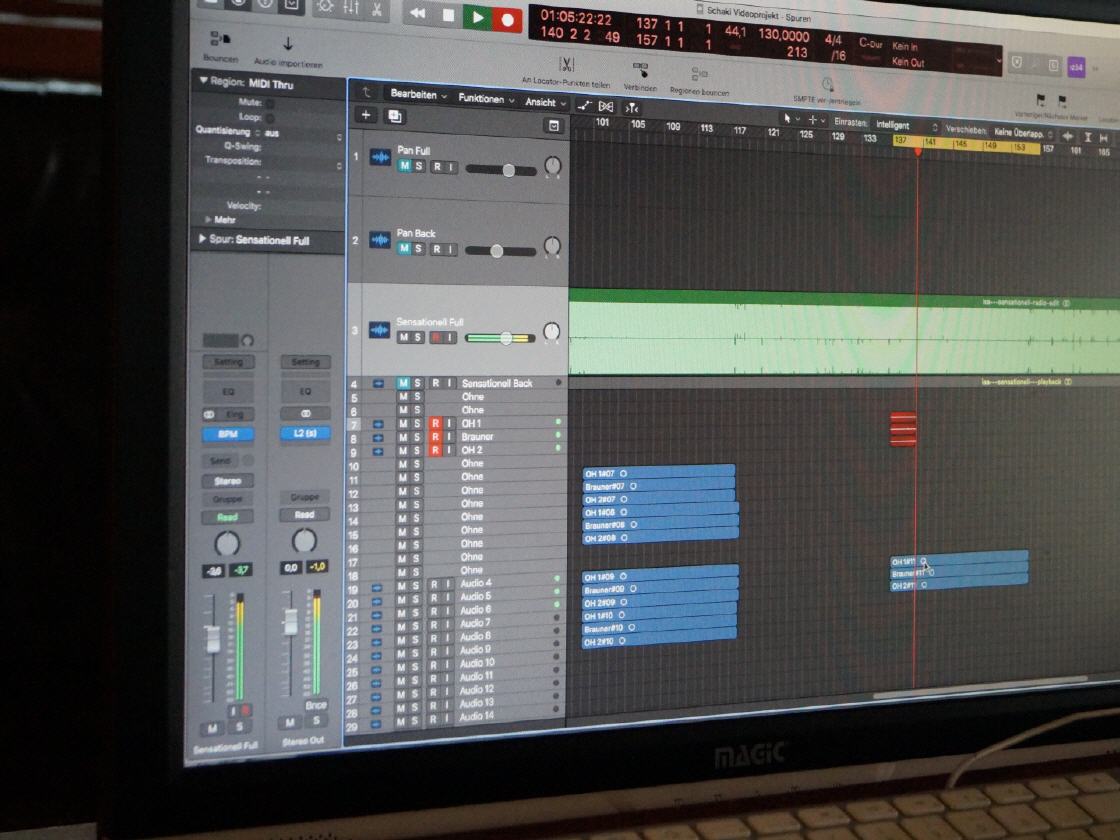Open the Smart Controls button in the top toolbar
Viewport: 1120px width, 840px height.
(325, 6)
